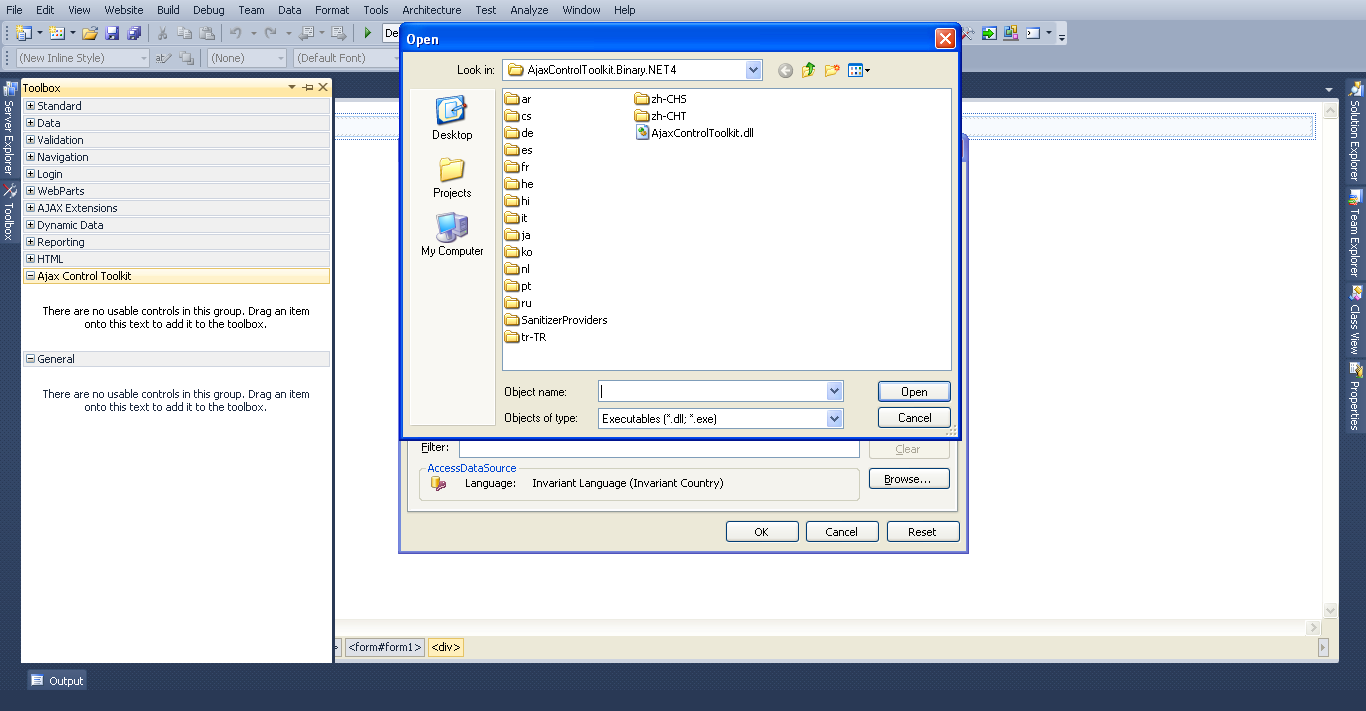Open the Build menu
The height and width of the screenshot is (711, 1366).
pos(167,10)
